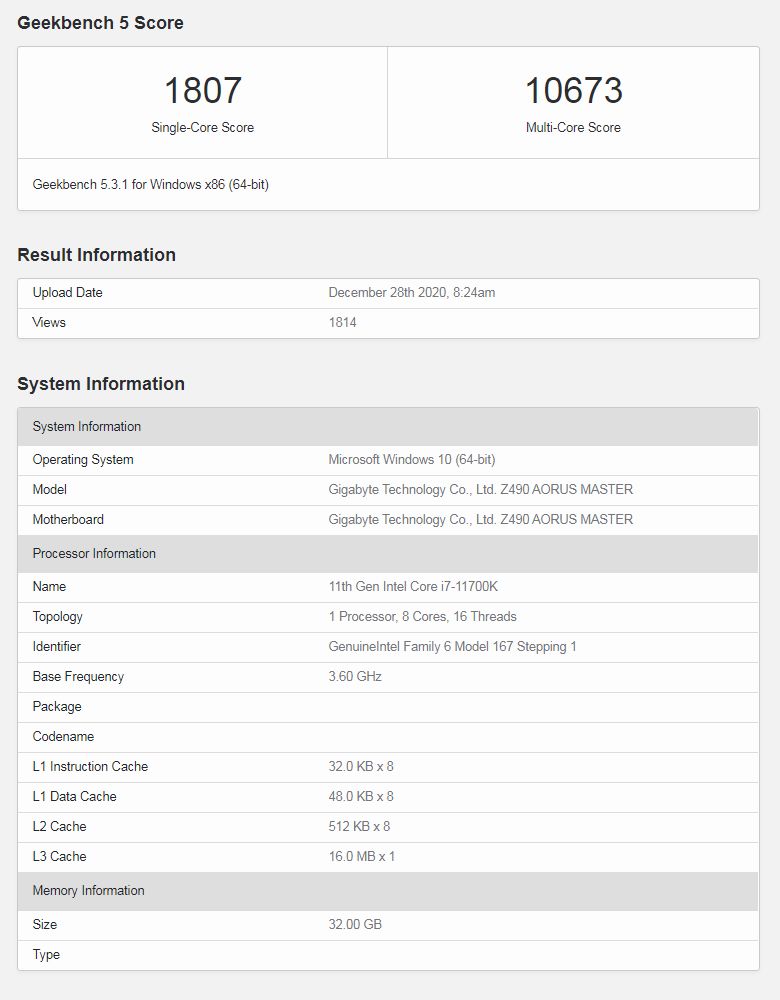Screen dimensions: 780x1000
Task: Select the 512 KB x 8 value
Action: point(360,827)
